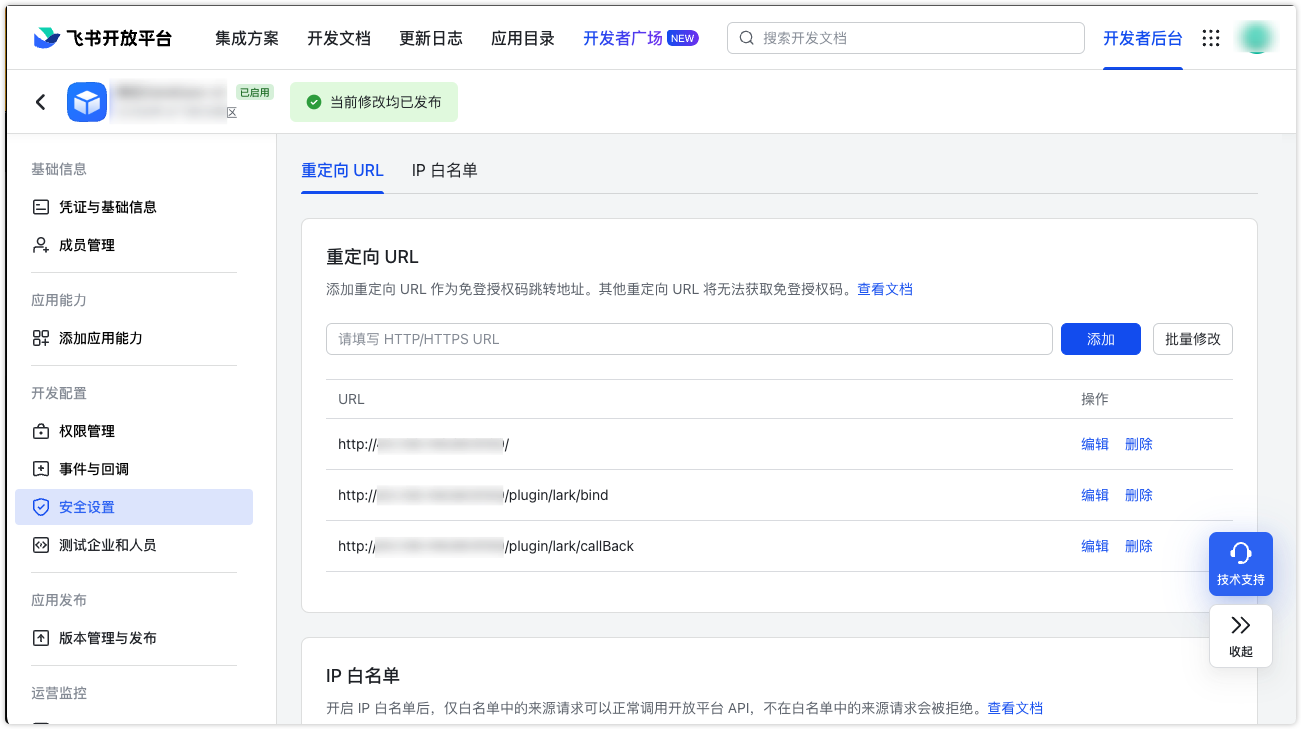The image size is (1301, 729).
Task: Click the 测试企业和人员 code icon
Action: pyautogui.click(x=41, y=545)
